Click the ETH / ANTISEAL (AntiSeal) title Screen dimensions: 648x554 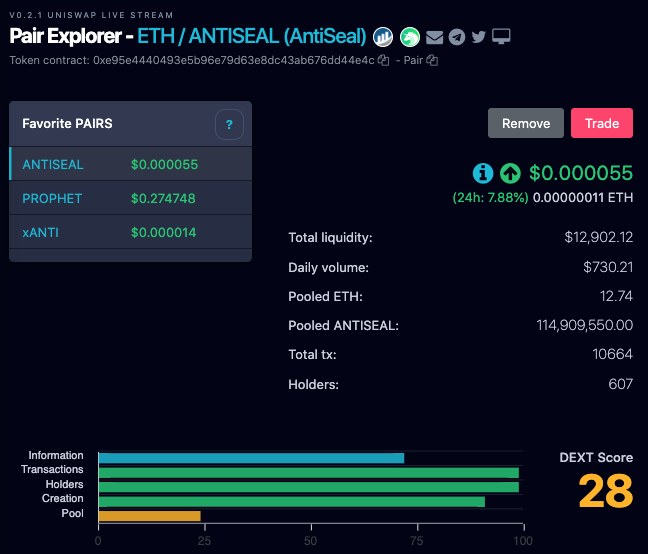(252, 36)
